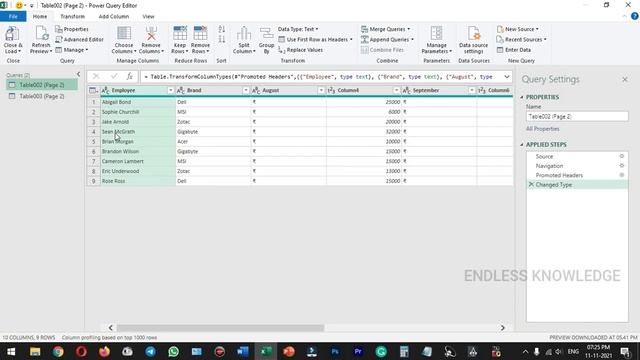Viewport: 640px width, 360px height.
Task: Click the formula bar text
Action: (x=321, y=77)
